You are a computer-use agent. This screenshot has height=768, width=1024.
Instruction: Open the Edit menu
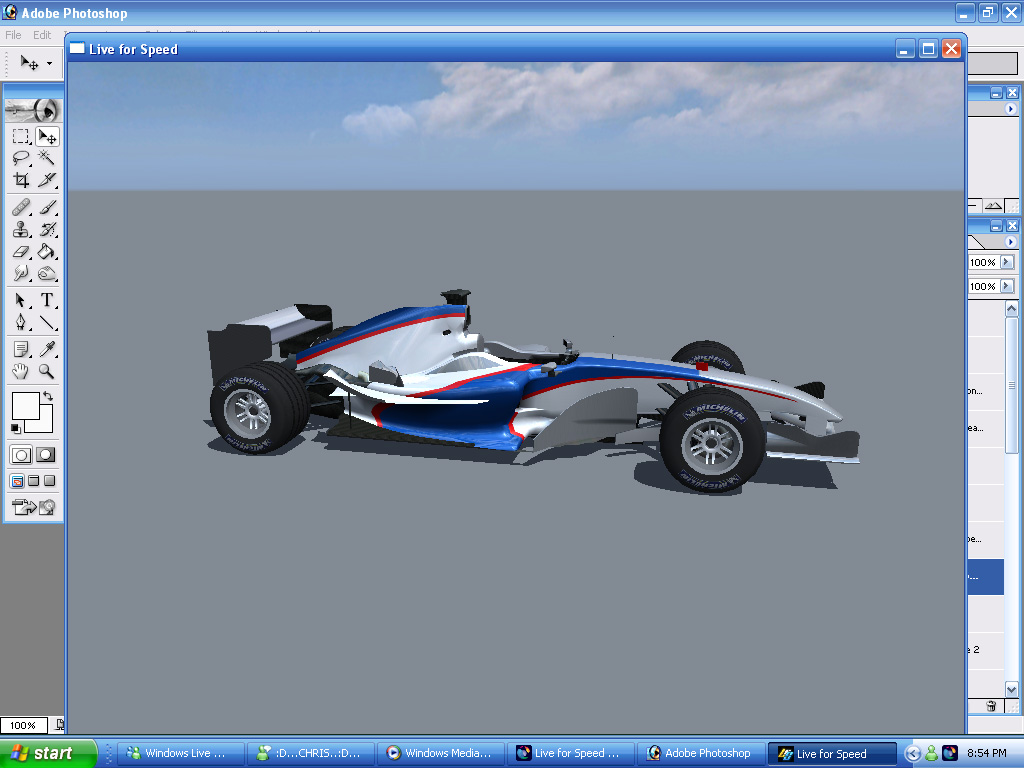tap(42, 35)
